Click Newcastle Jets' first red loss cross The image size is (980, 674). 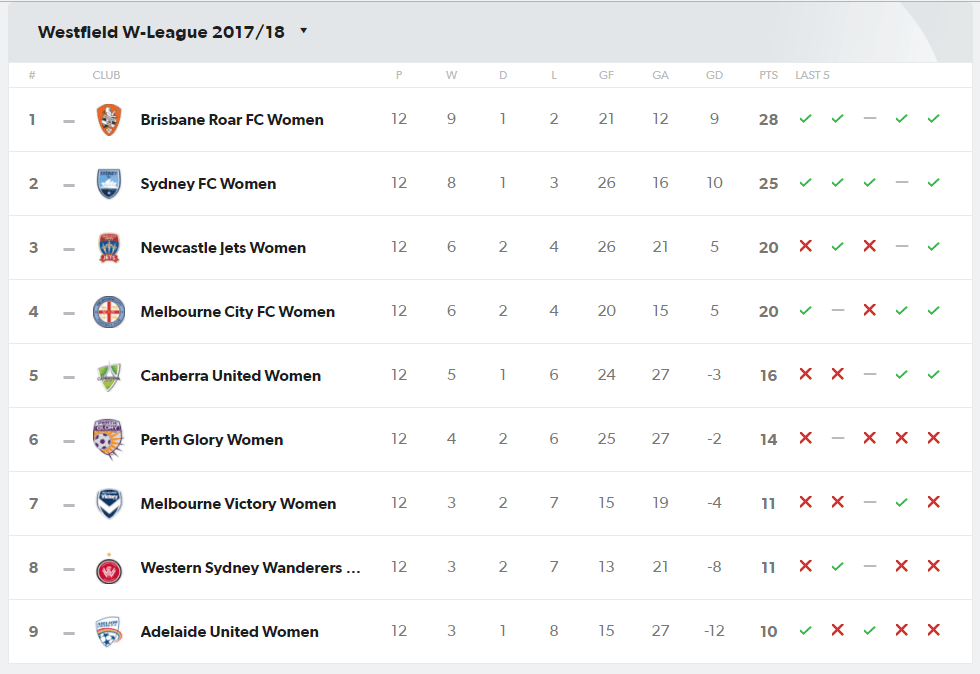tap(806, 246)
